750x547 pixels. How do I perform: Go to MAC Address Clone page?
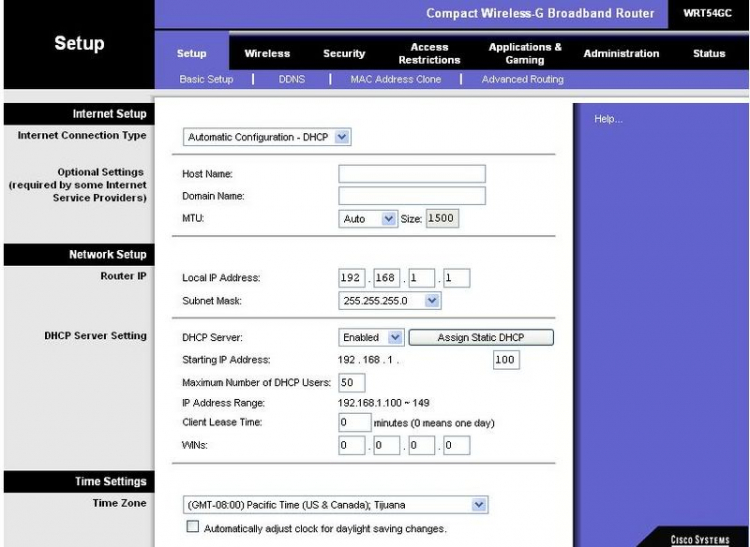(x=396, y=79)
